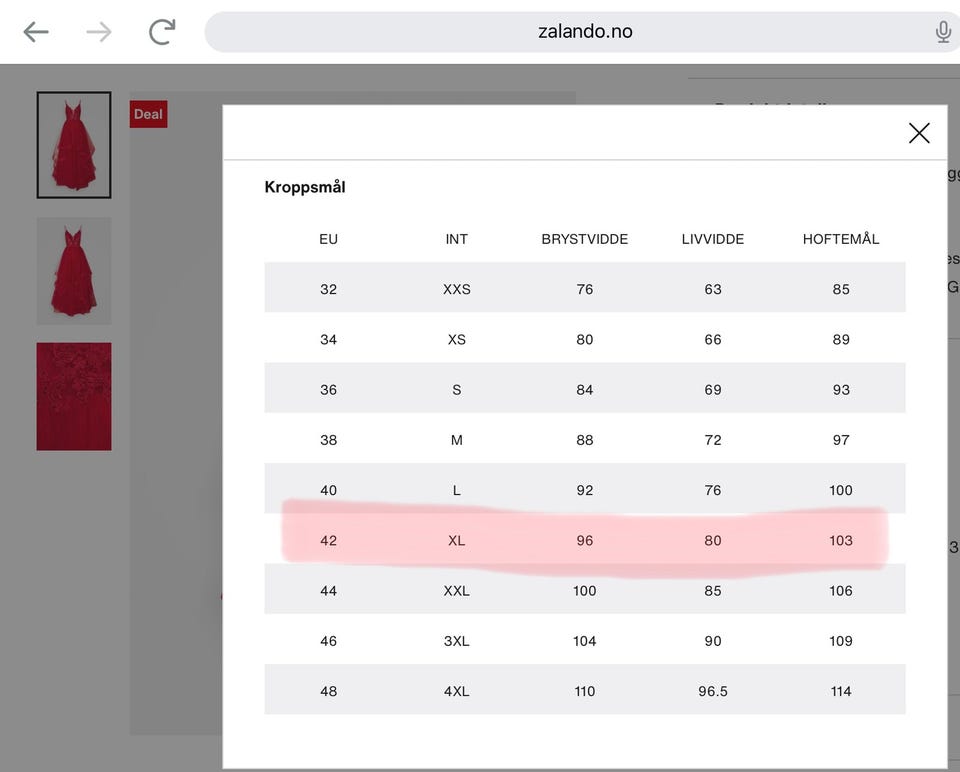
Task: Click bust value 110 in 4XL row
Action: pyautogui.click(x=585, y=691)
